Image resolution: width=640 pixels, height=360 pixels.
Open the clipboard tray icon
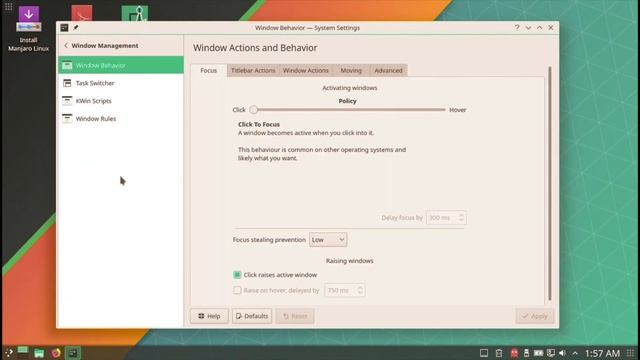point(499,353)
